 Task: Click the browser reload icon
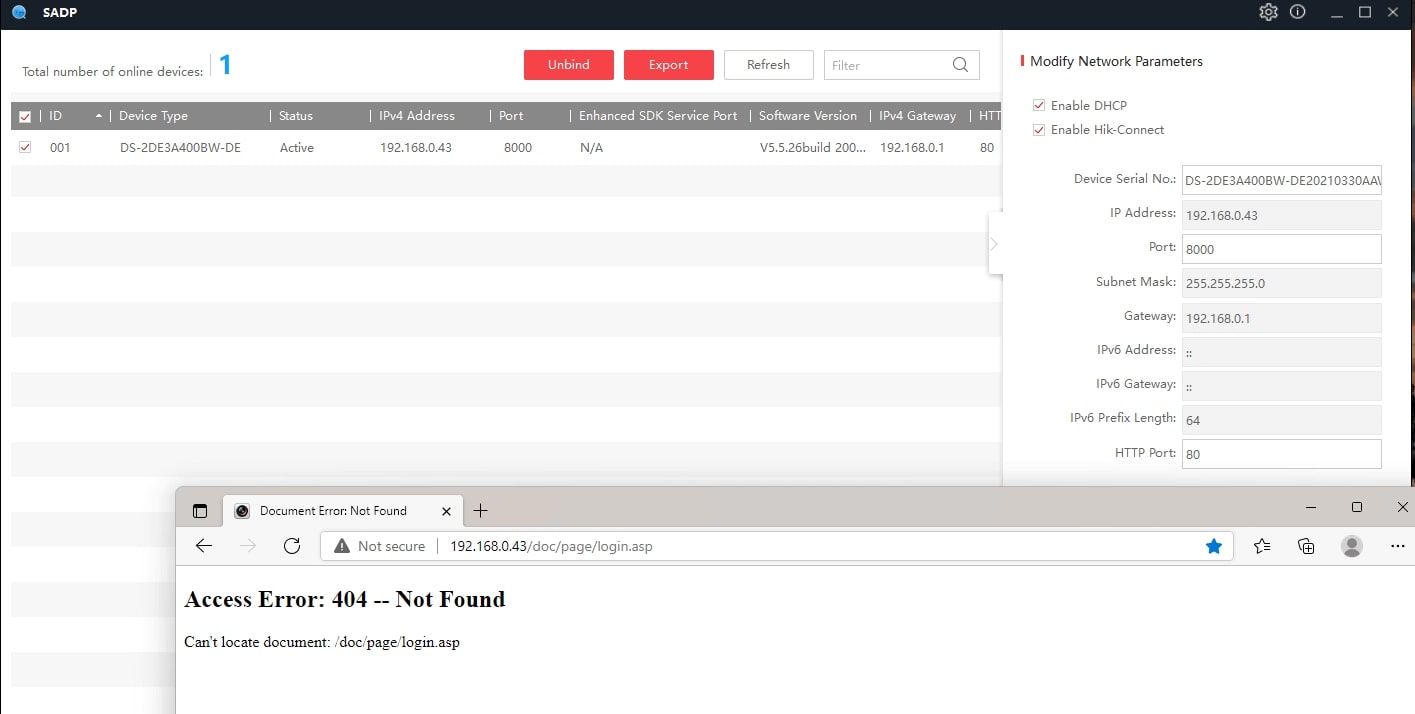pos(292,546)
